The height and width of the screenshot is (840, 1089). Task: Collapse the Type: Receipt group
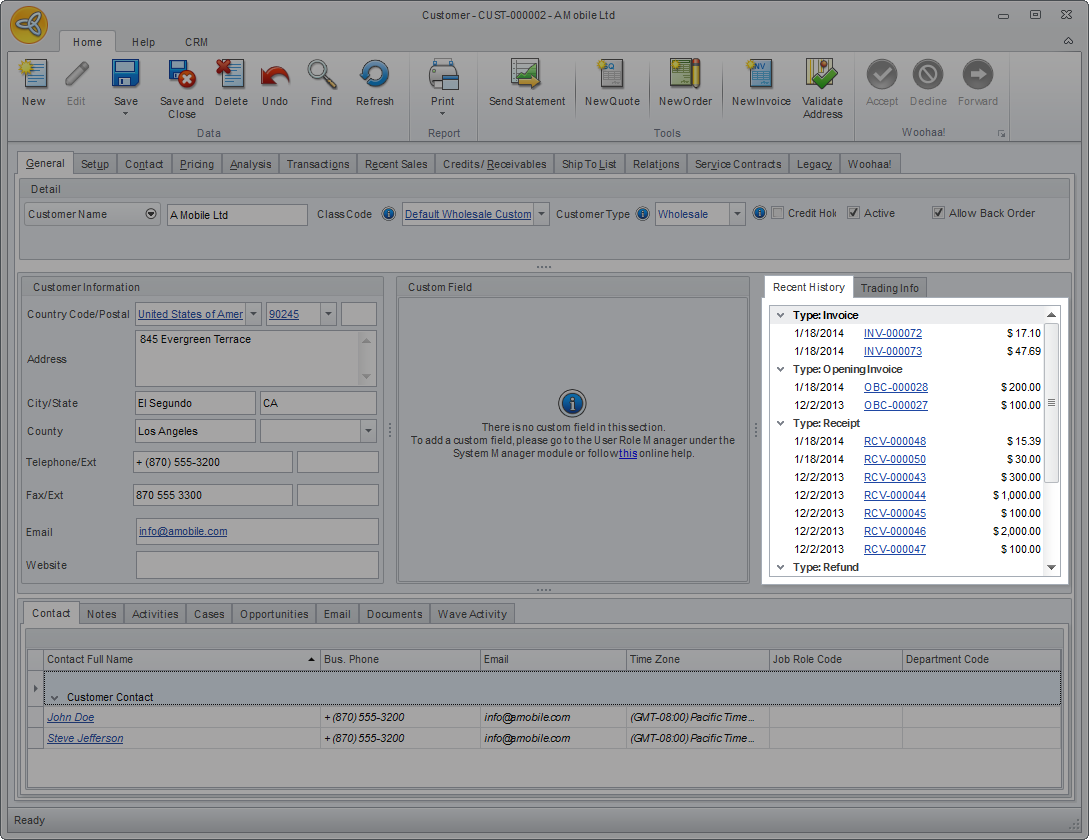pyautogui.click(x=780, y=423)
